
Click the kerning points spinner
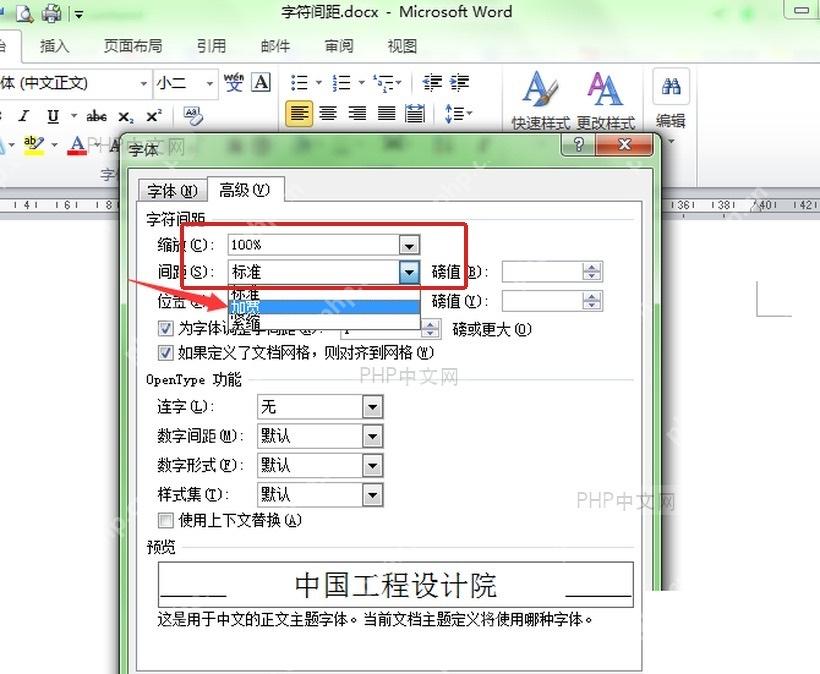pos(430,329)
